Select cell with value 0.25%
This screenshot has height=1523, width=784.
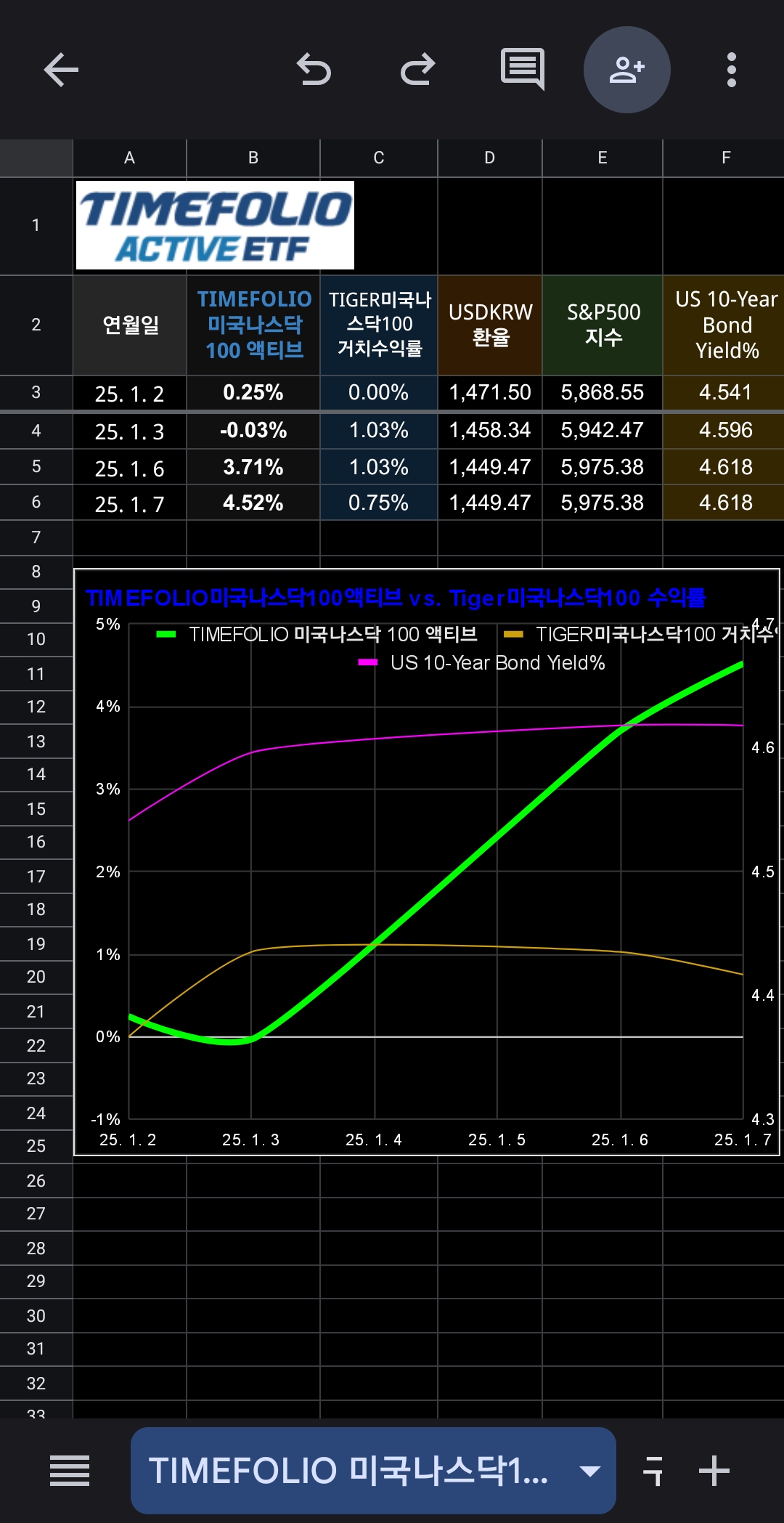coord(253,393)
